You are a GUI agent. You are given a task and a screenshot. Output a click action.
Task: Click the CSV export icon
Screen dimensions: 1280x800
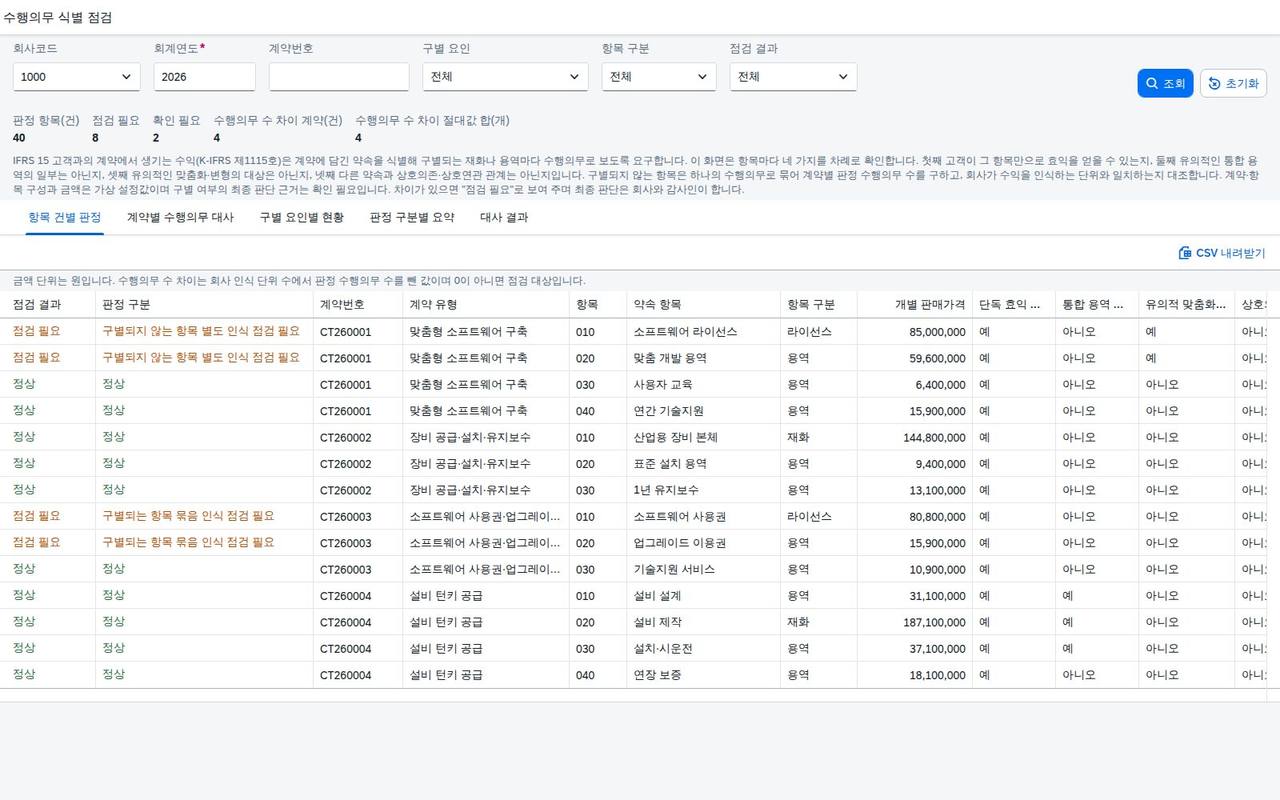pos(1185,253)
